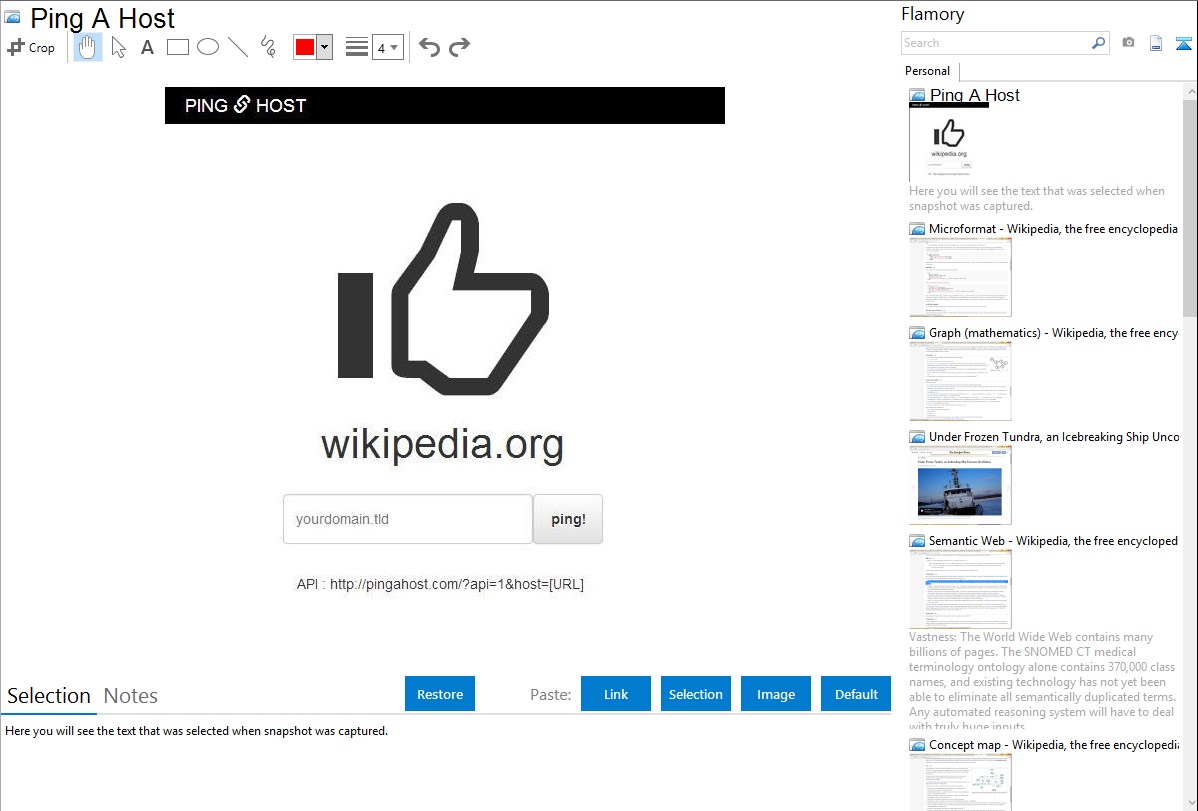The image size is (1198, 811).
Task: Open the color picker dropdown arrow
Action: pos(325,47)
